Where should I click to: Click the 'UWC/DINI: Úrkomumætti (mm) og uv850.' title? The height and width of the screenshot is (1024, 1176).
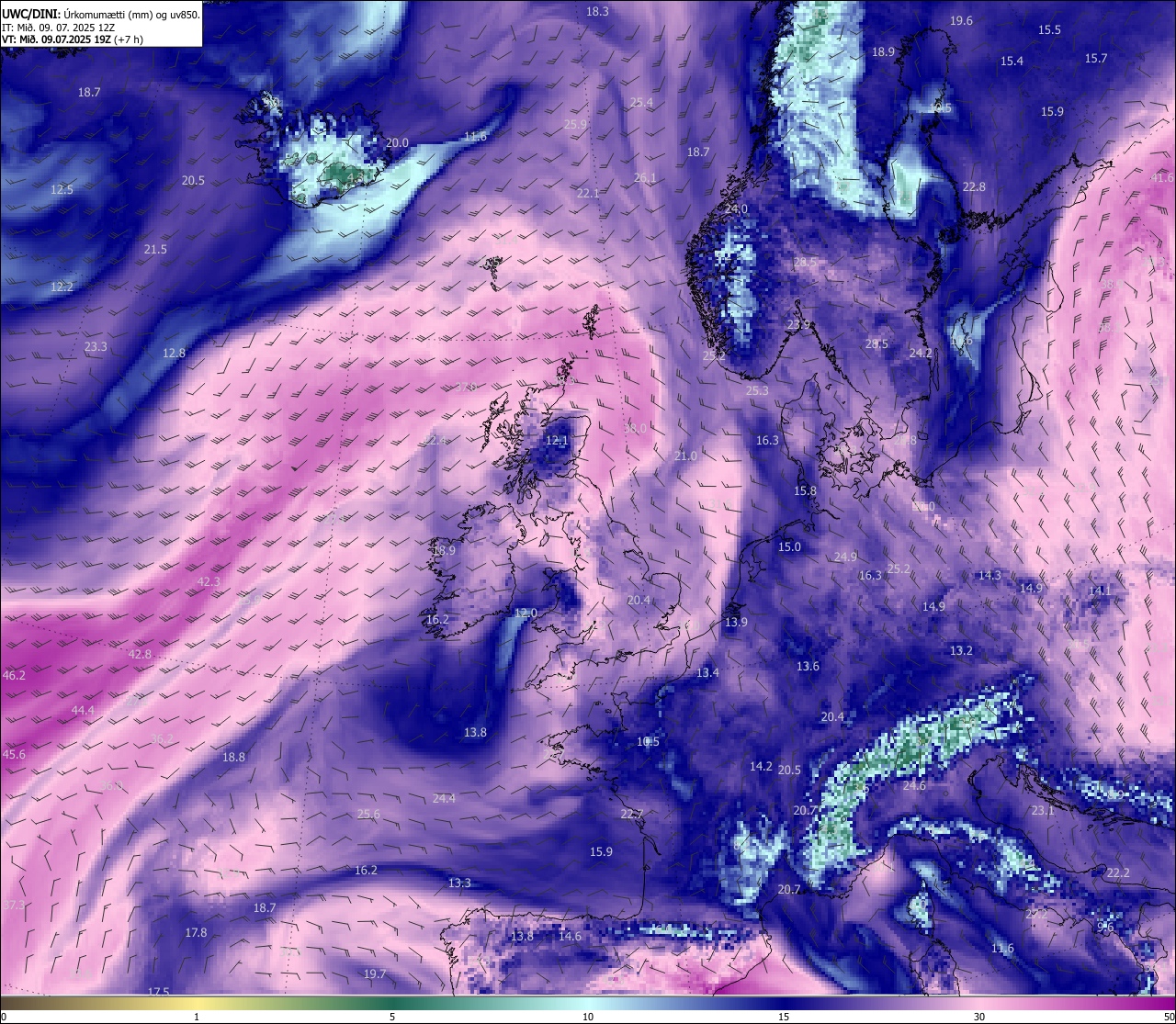(101, 15)
